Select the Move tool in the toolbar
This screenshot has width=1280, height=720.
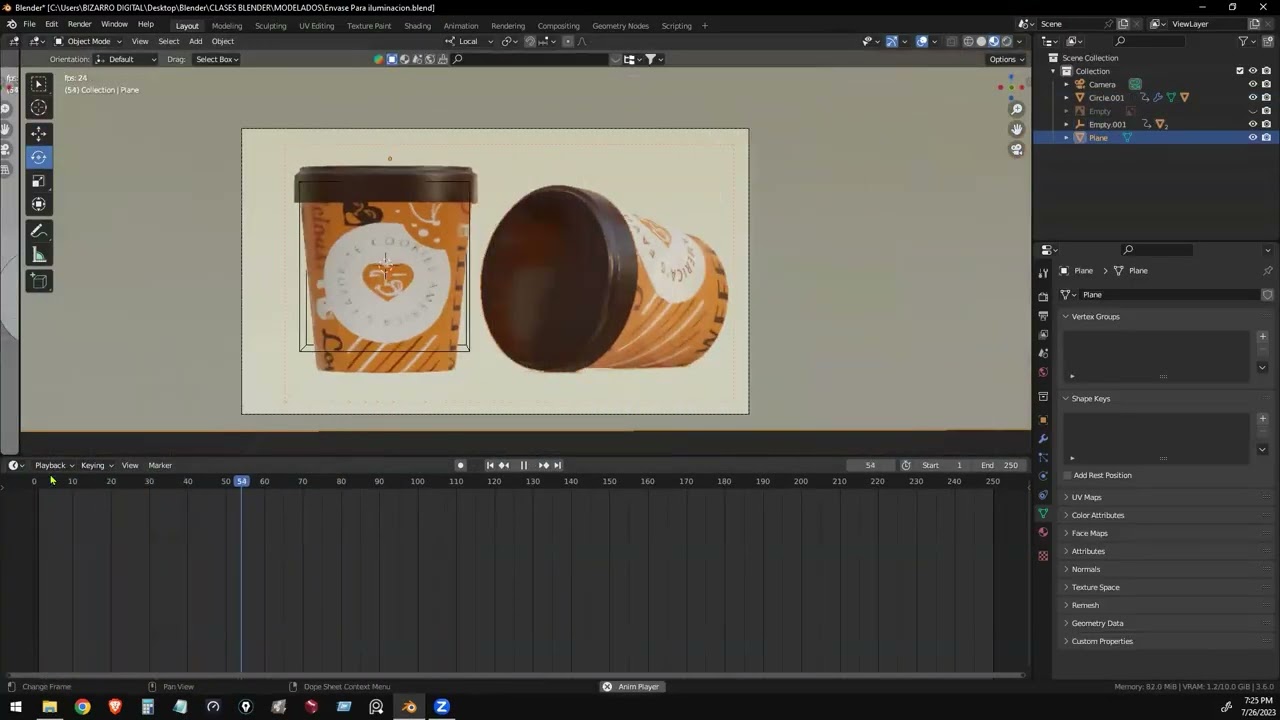click(x=39, y=133)
